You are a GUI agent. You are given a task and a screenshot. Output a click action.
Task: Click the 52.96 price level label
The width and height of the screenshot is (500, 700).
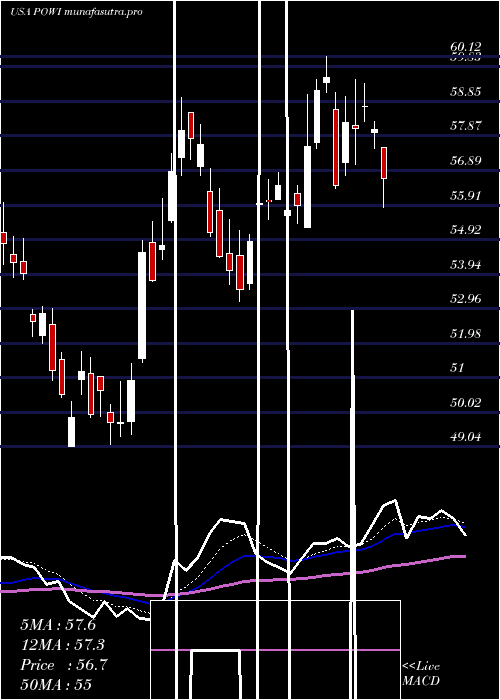coord(466,299)
